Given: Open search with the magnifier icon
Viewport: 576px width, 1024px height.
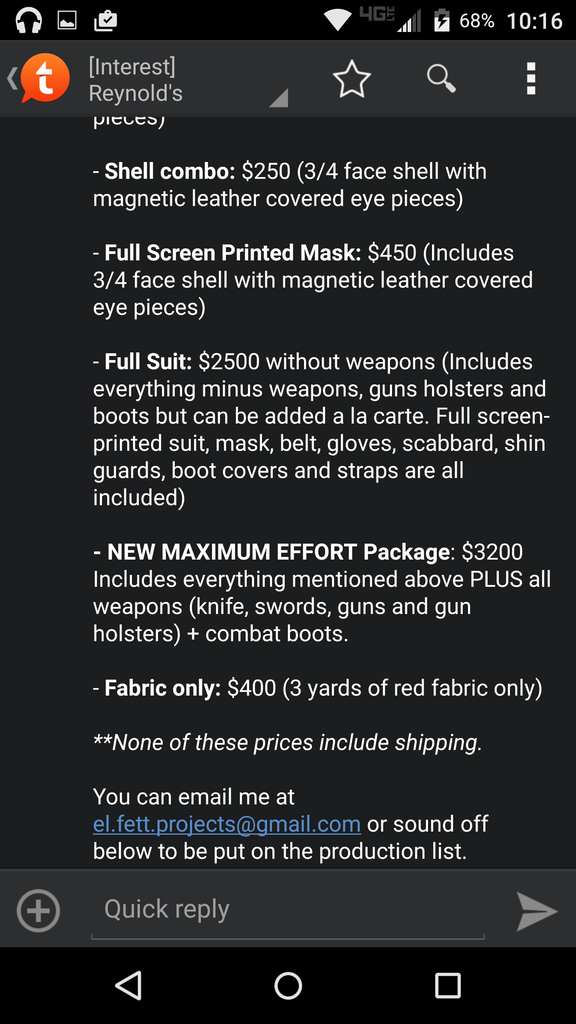Looking at the screenshot, I should [441, 79].
